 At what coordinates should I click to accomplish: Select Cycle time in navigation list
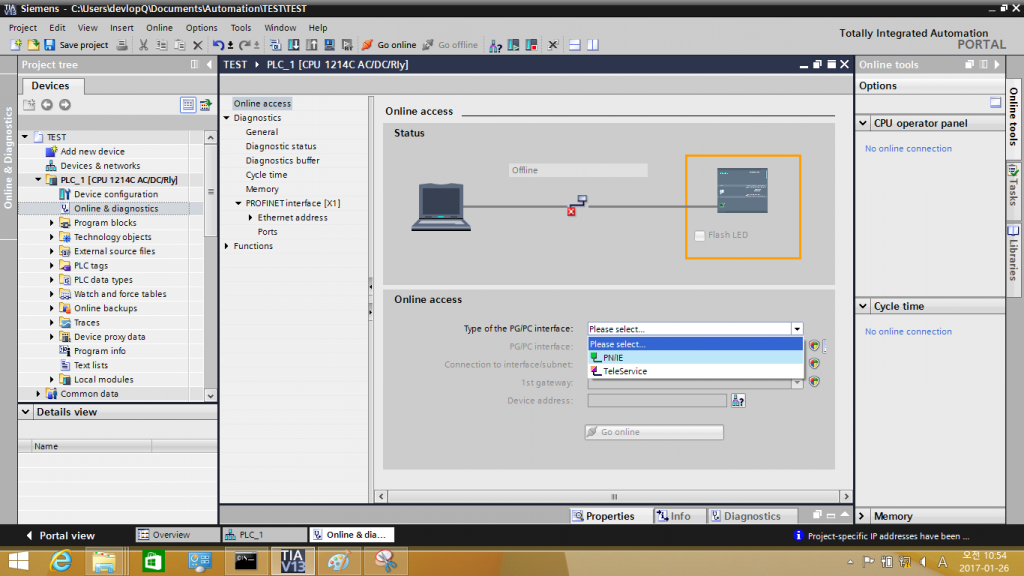pos(266,175)
